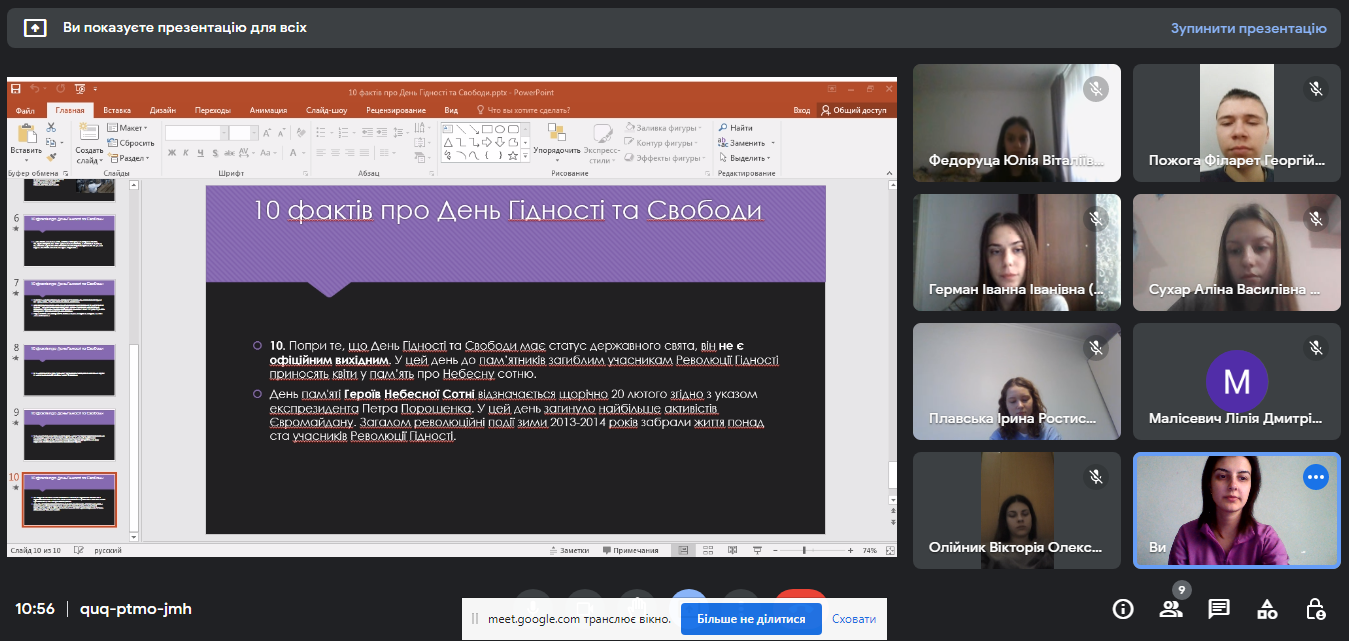Start slideshow icon in status bar
The height and width of the screenshot is (641, 1349).
point(757,550)
